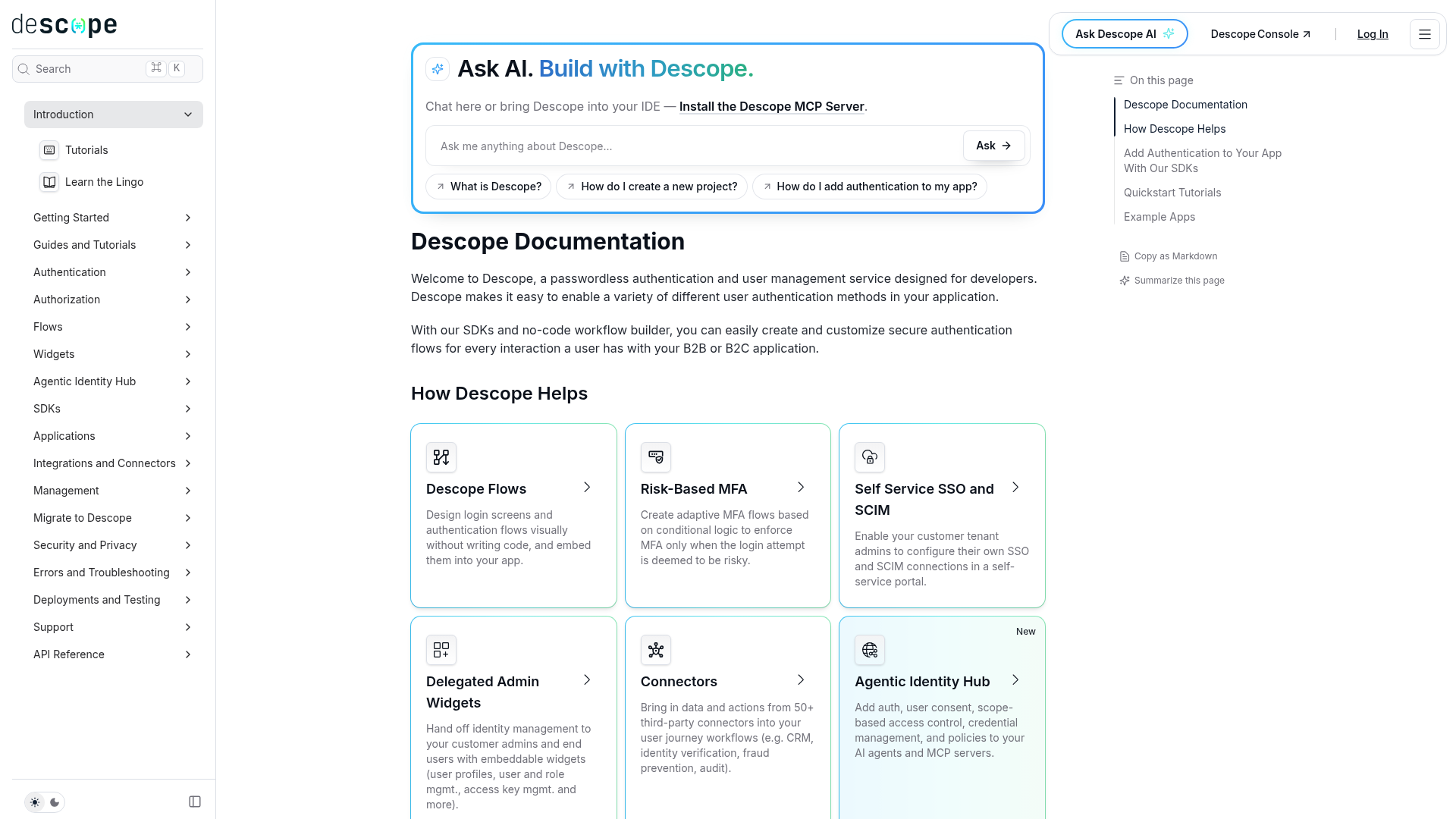Screen dimensions: 1456x819
Task: Click the Self Service SSO card icon
Action: coord(870,457)
